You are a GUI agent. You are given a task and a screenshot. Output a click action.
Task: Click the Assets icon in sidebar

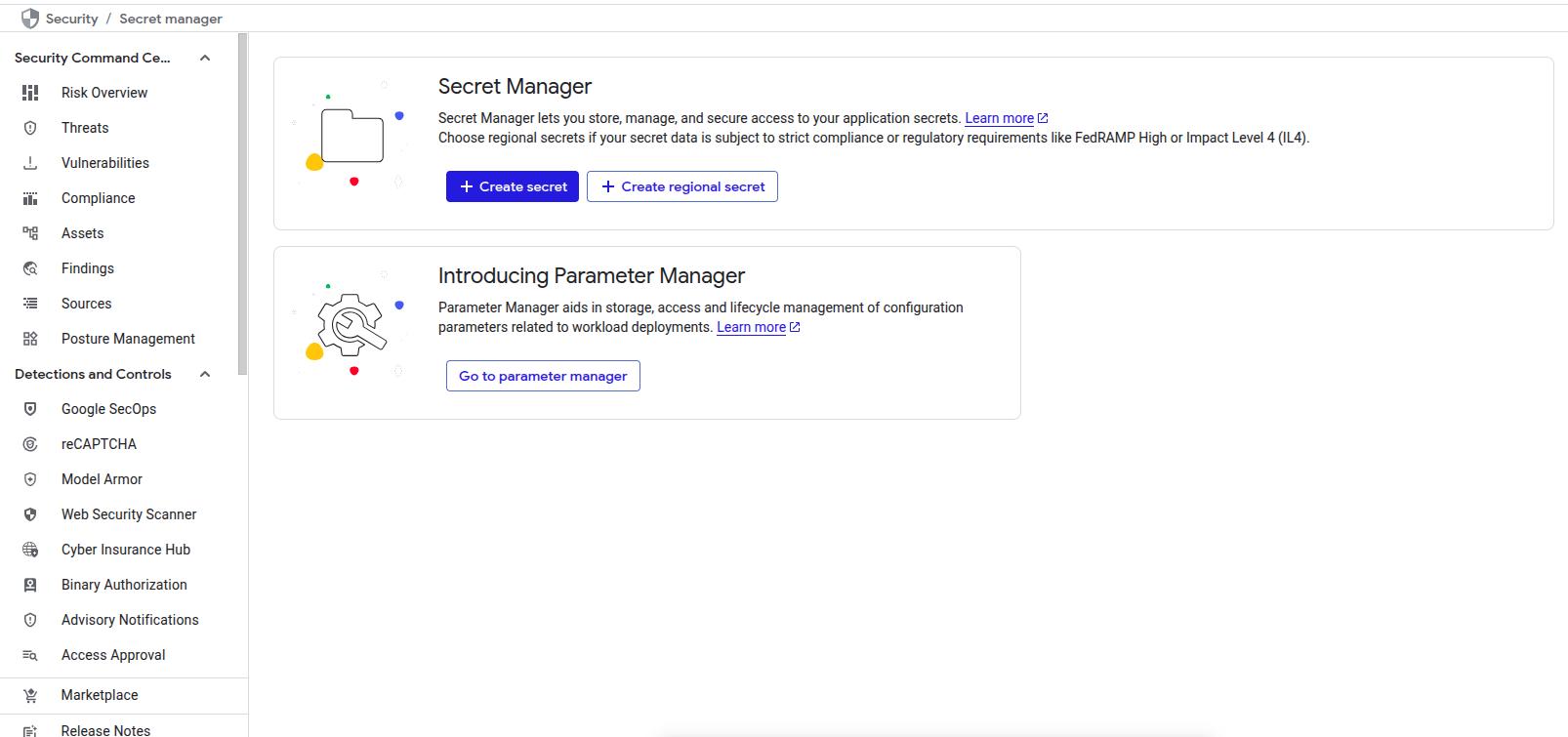pos(30,233)
